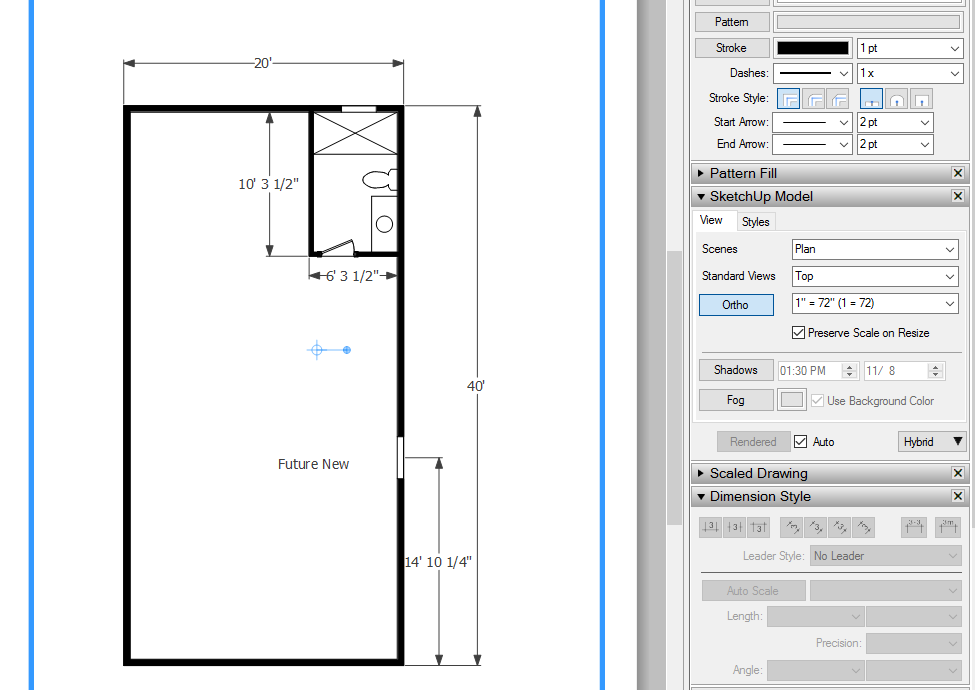
Task: Select the flat end cap style
Action: [871, 99]
